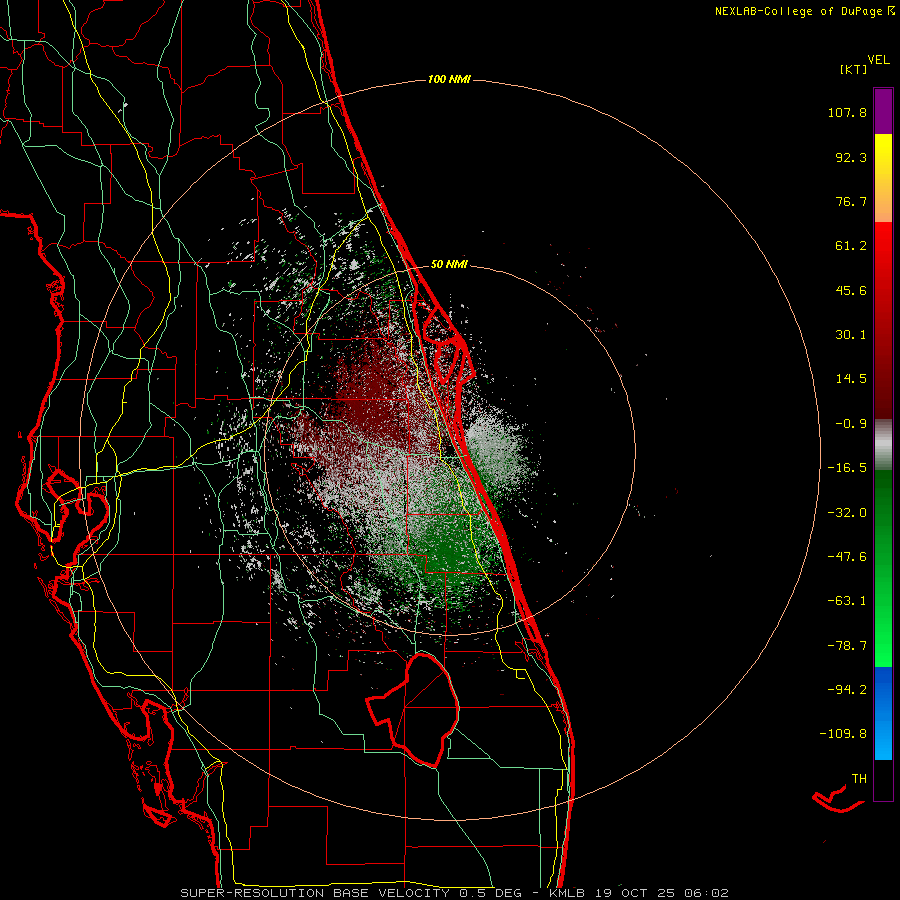Click the 50 NMI range ring label
Image resolution: width=900 pixels, height=900 pixels.
[449, 265]
